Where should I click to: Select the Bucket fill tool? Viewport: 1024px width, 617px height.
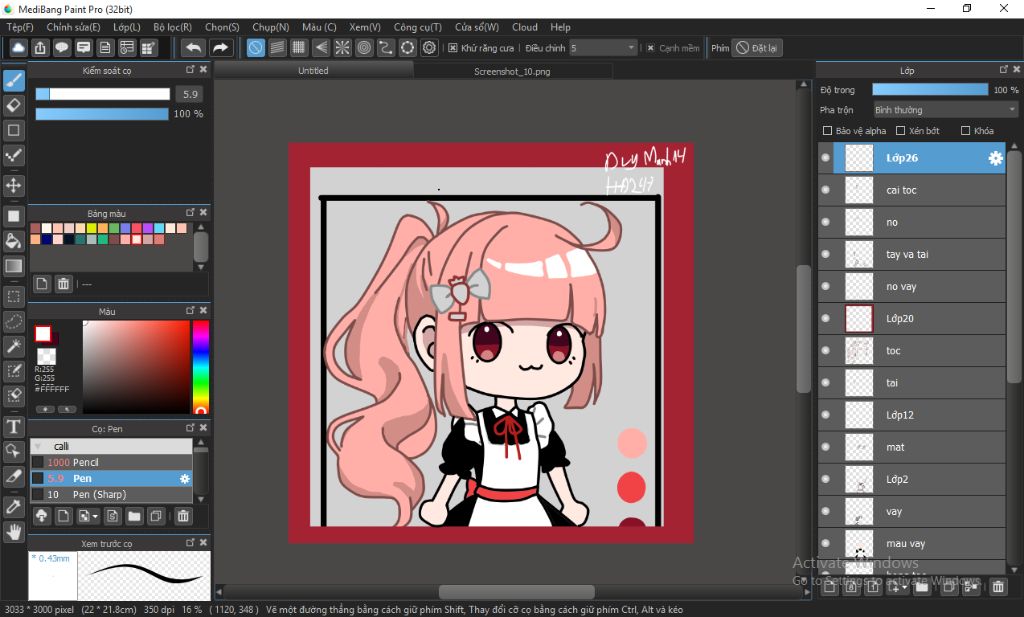point(14,241)
